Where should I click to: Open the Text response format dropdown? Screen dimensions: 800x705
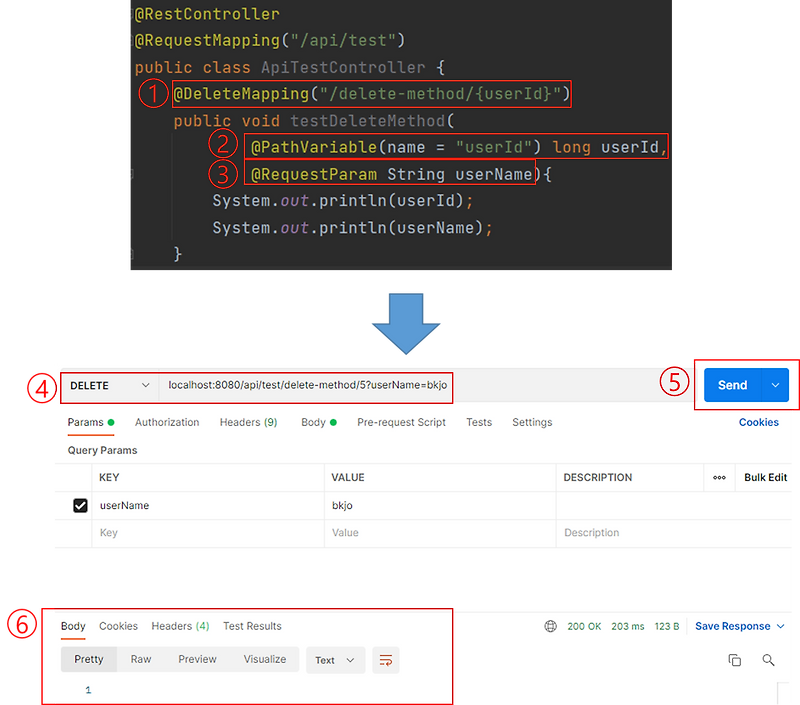334,660
